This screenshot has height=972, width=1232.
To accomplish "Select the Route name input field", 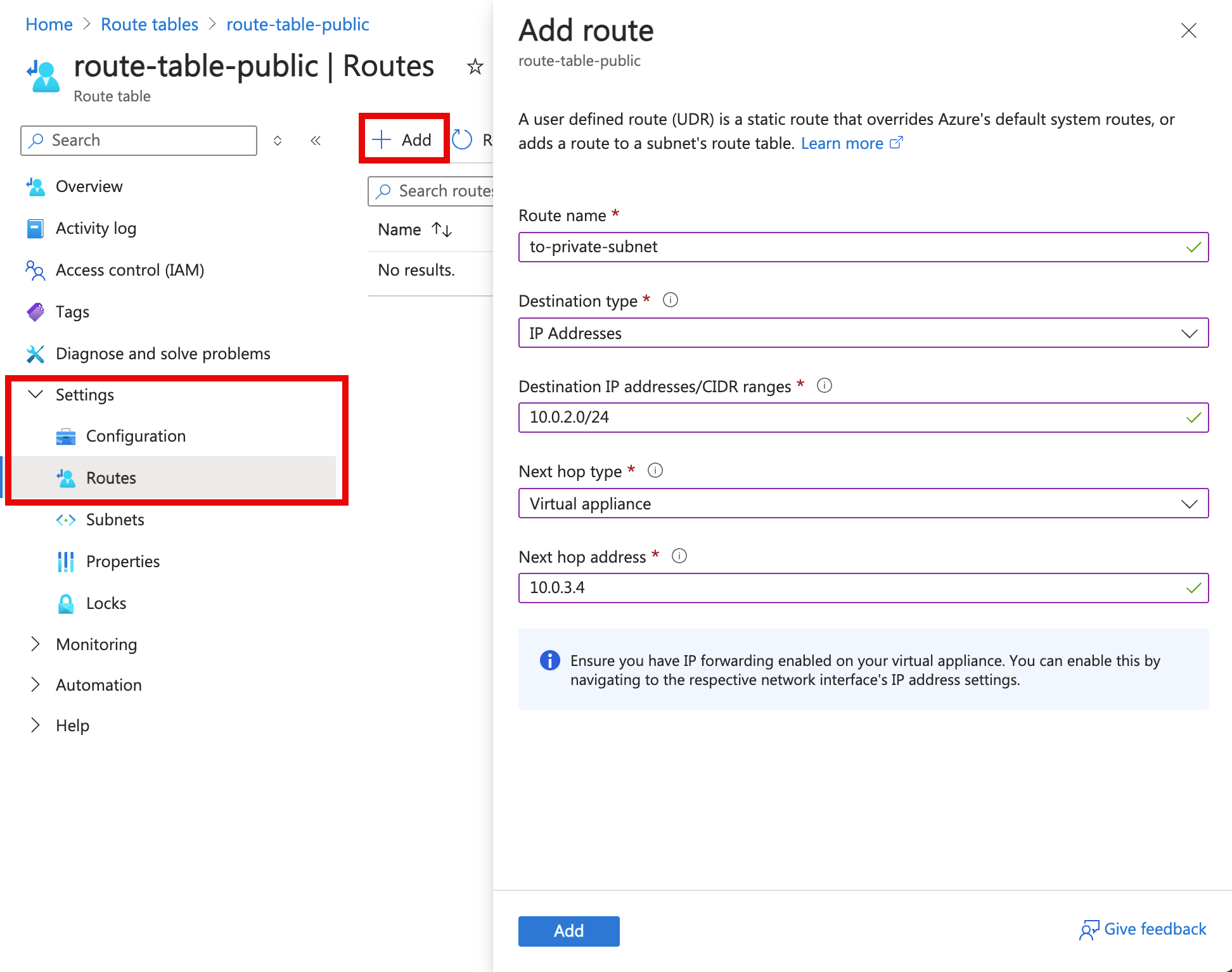I will [863, 247].
